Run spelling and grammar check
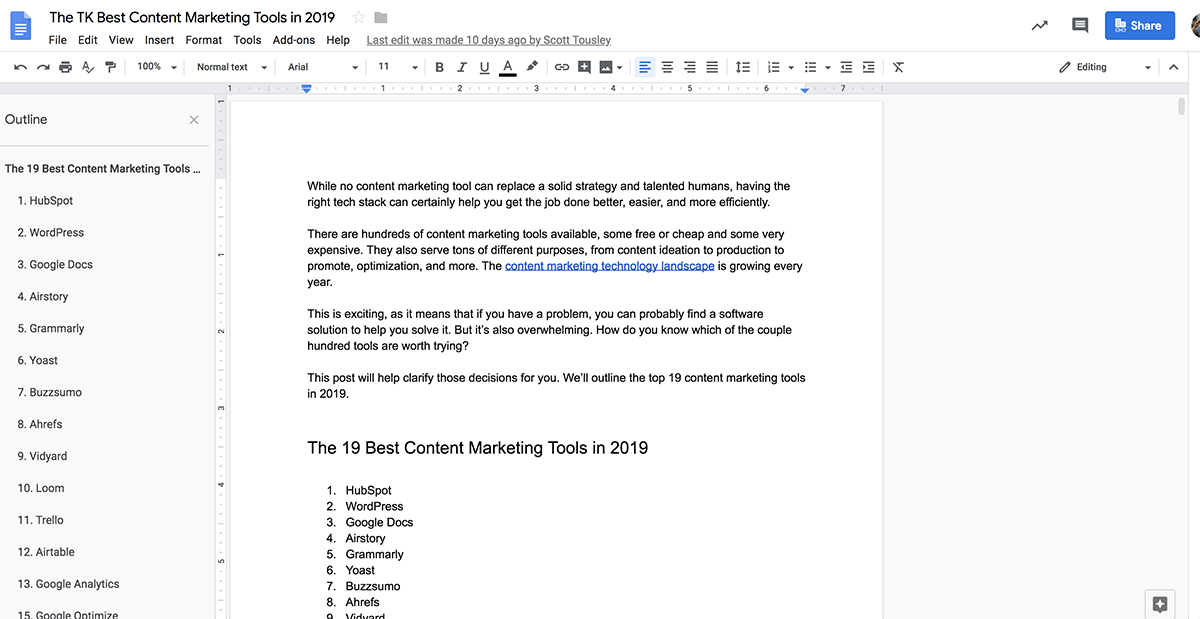Screen dimensions: 1200x619 point(88,67)
